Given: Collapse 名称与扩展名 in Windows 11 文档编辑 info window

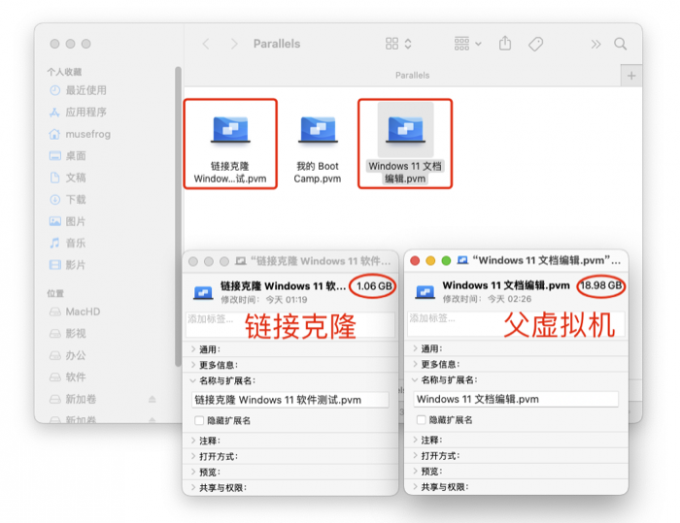Looking at the screenshot, I should click(415, 380).
